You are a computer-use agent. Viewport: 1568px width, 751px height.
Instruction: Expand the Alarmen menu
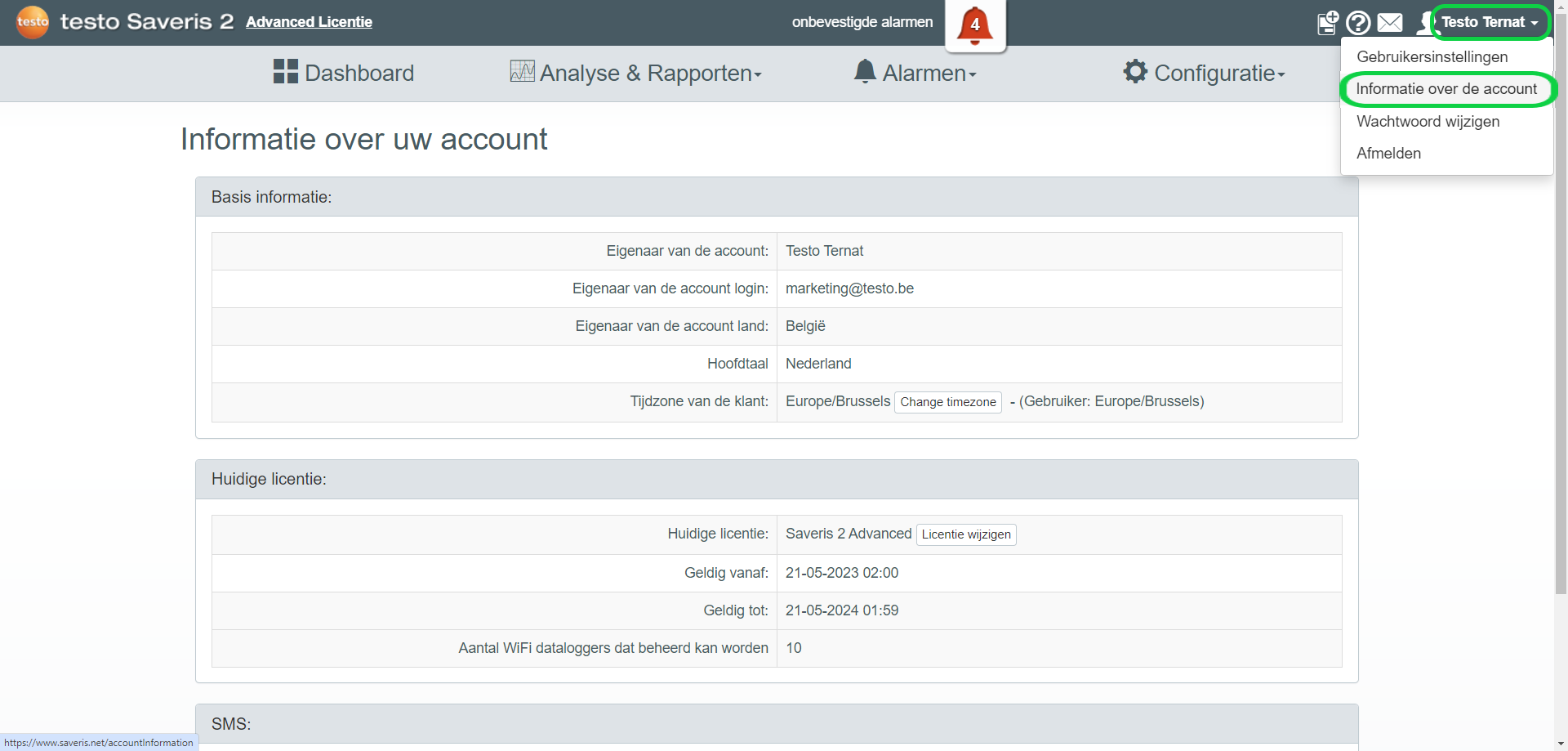click(x=929, y=73)
